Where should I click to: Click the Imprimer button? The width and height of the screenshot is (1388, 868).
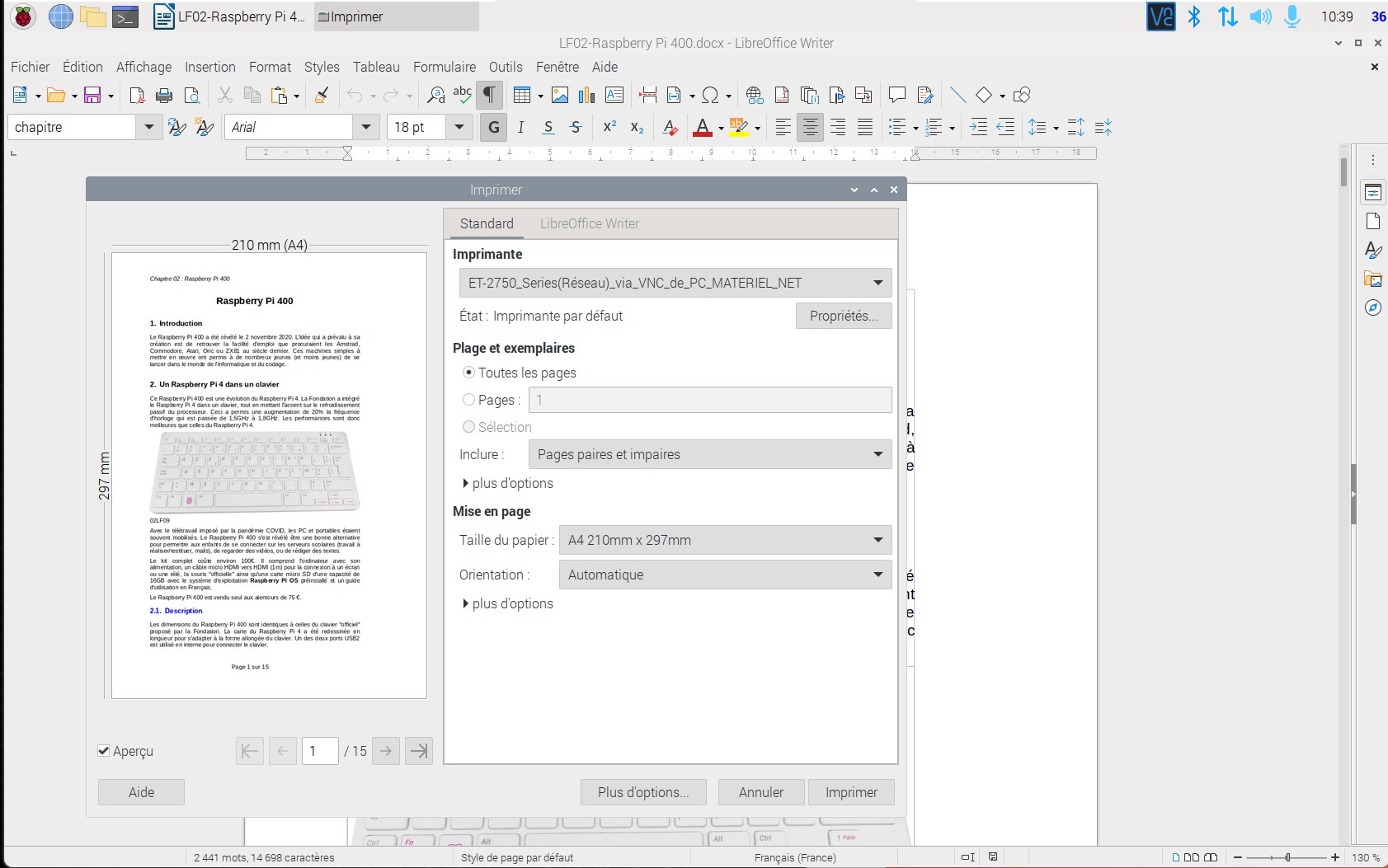tap(851, 792)
